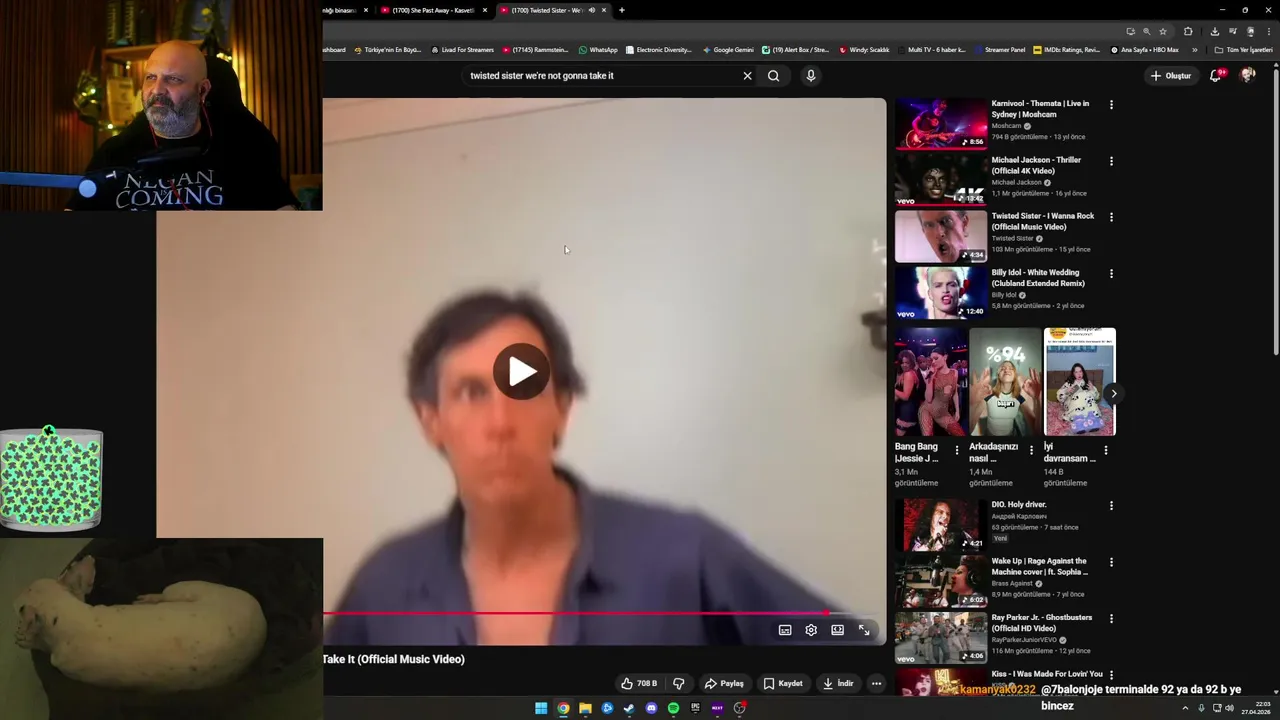Open Steam from the taskbar
The height and width of the screenshot is (720, 1280).
629,708
